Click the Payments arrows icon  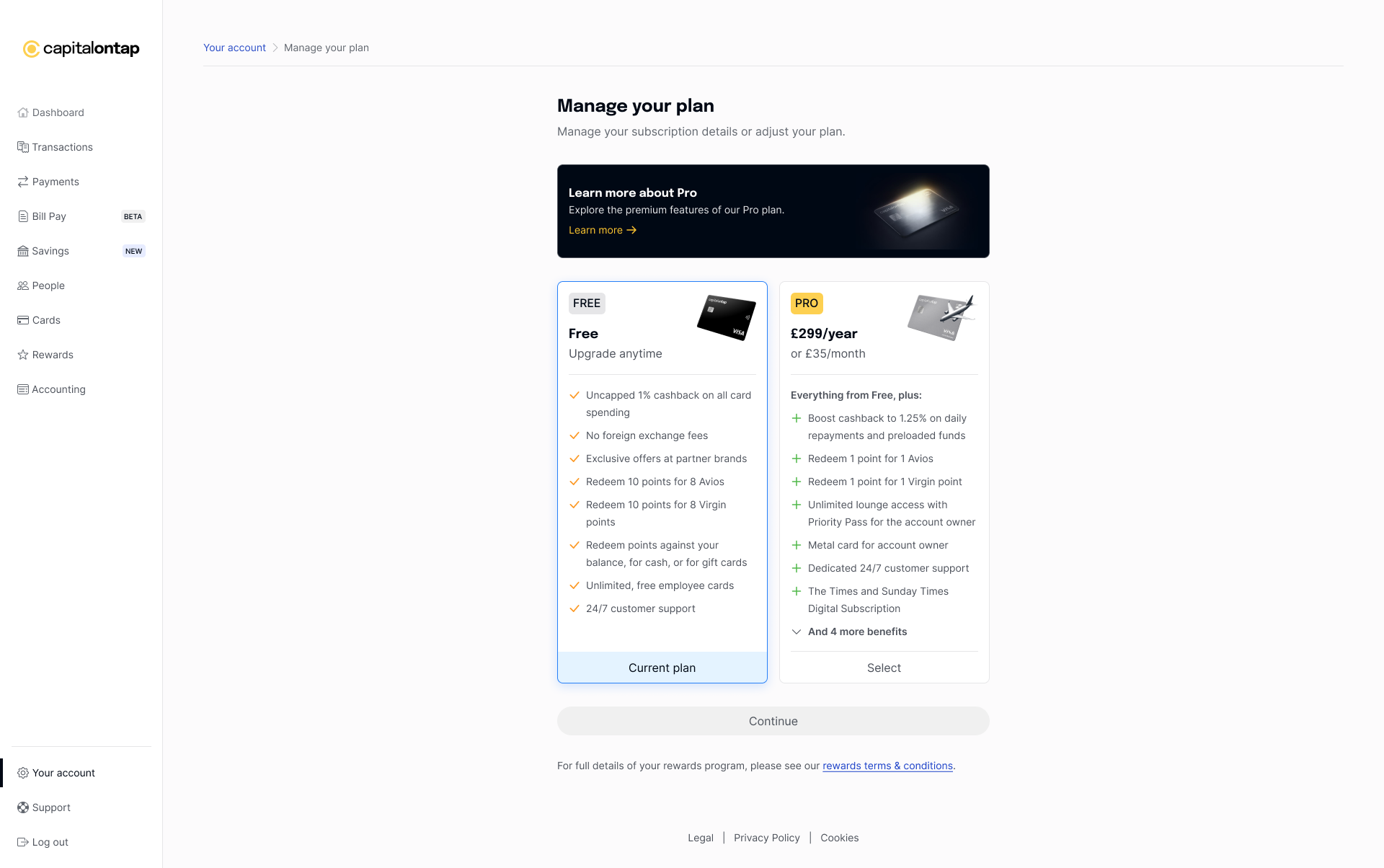click(x=23, y=182)
